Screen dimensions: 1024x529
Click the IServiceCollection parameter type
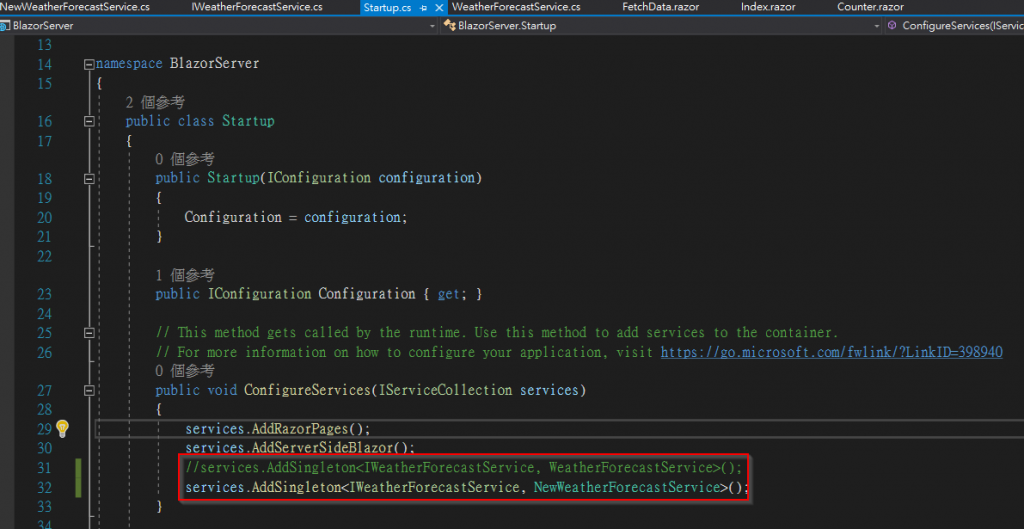[445, 391]
